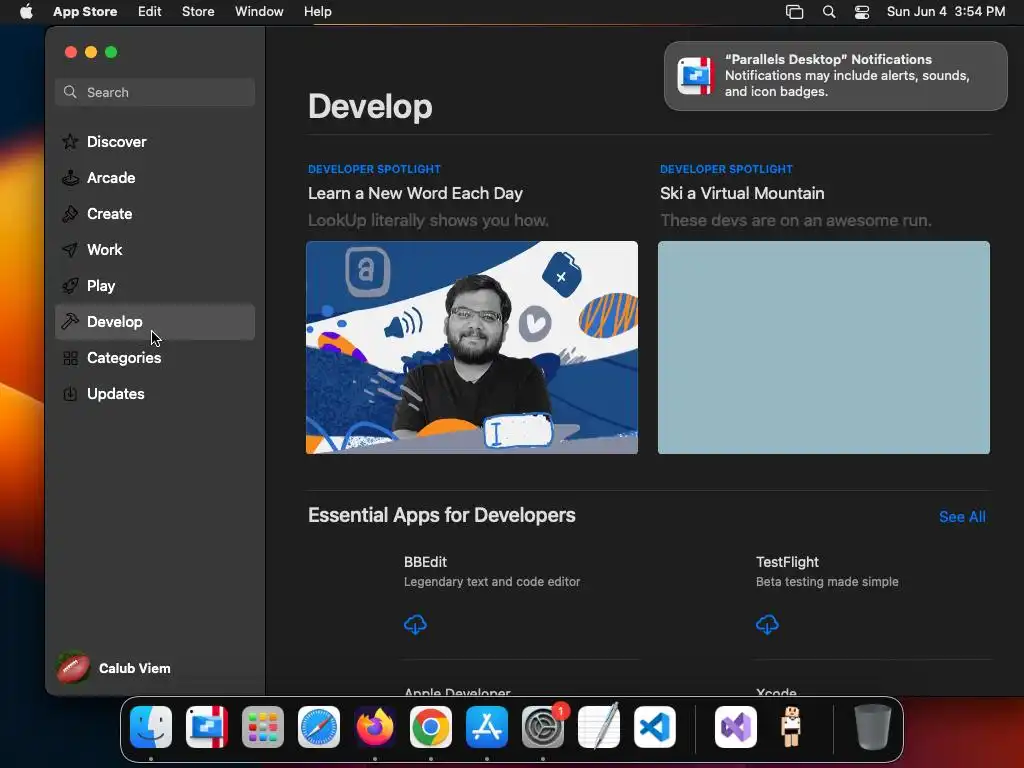Launch Google Chrome from the Dock
This screenshot has height=768, width=1024.
pos(431,727)
